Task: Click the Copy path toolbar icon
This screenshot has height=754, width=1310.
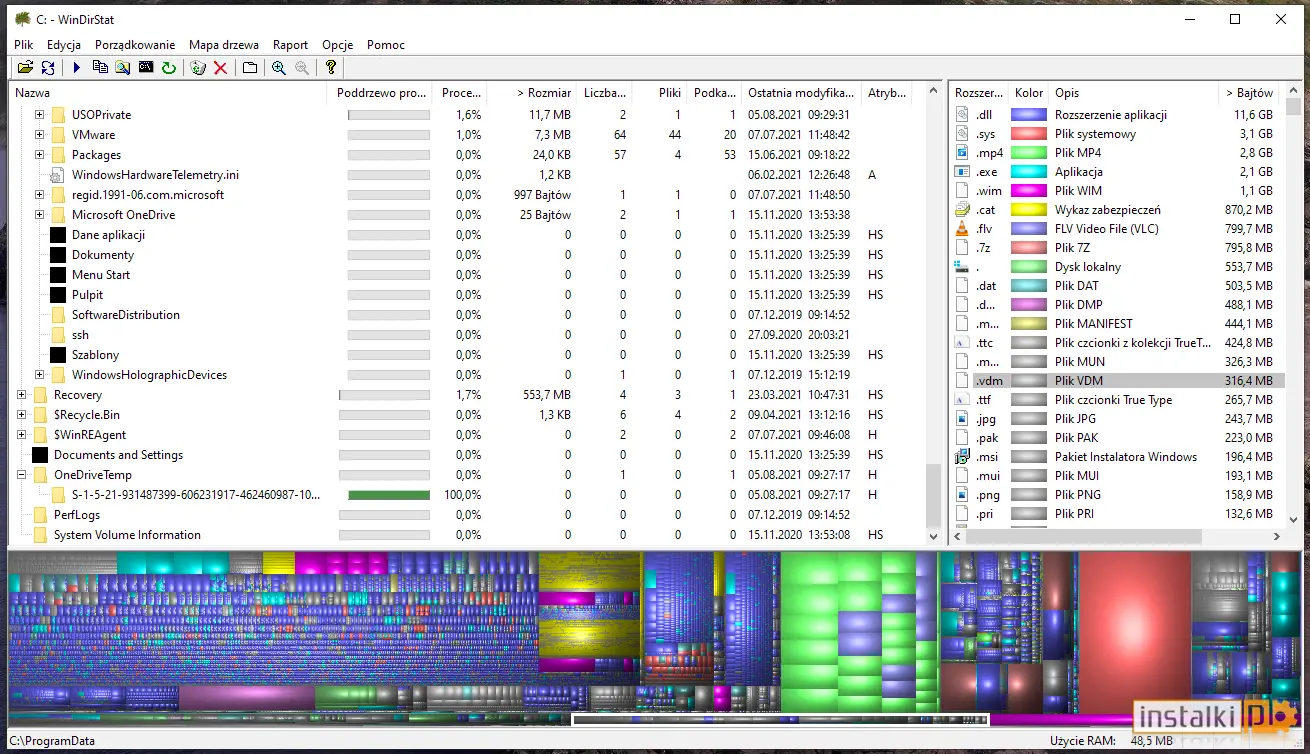Action: point(100,67)
